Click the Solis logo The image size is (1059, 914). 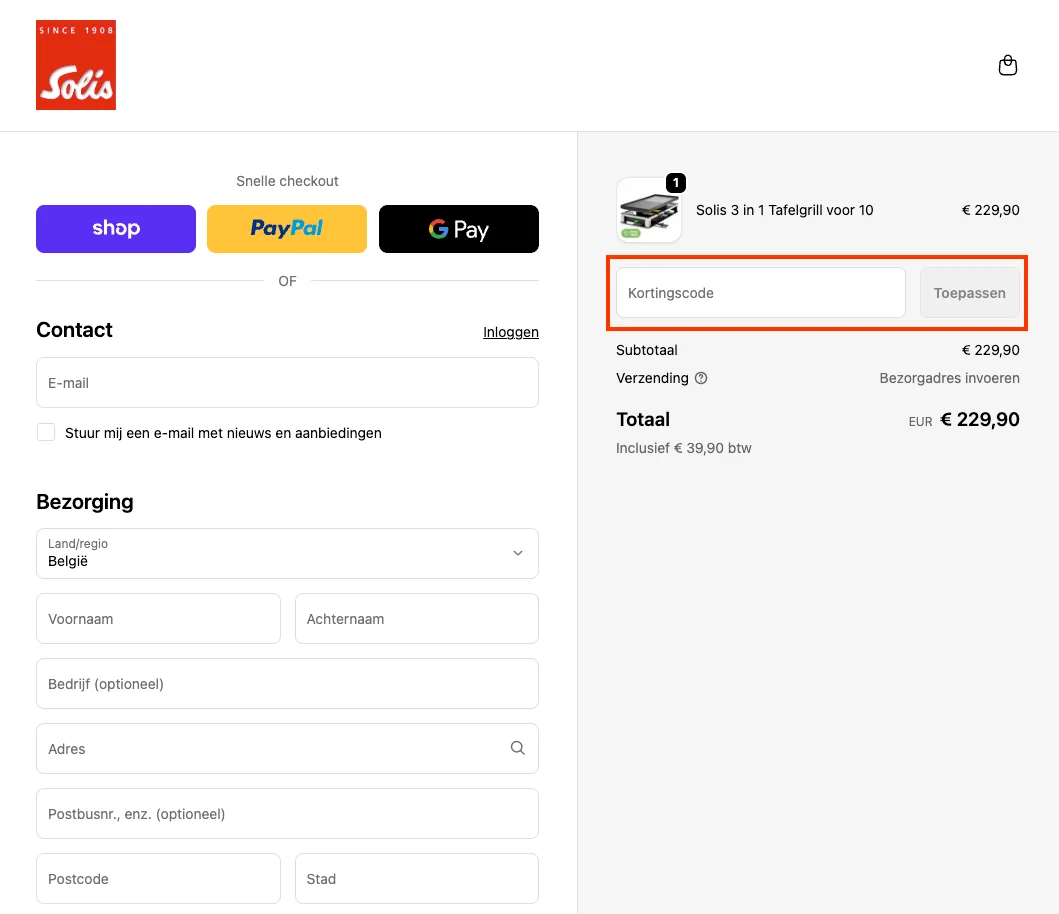point(76,65)
